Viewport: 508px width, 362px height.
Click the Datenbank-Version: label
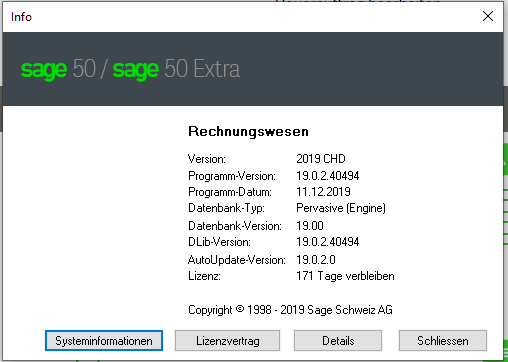click(235, 226)
